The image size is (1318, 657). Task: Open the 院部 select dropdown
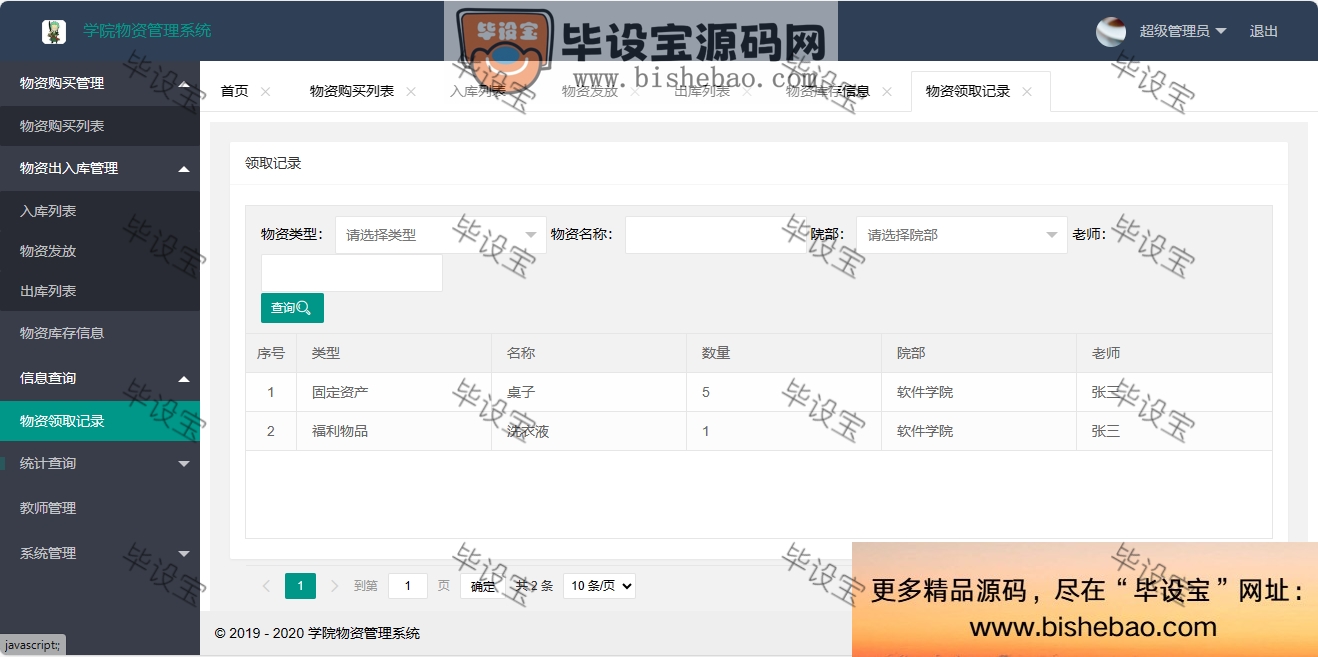pyautogui.click(x=962, y=235)
